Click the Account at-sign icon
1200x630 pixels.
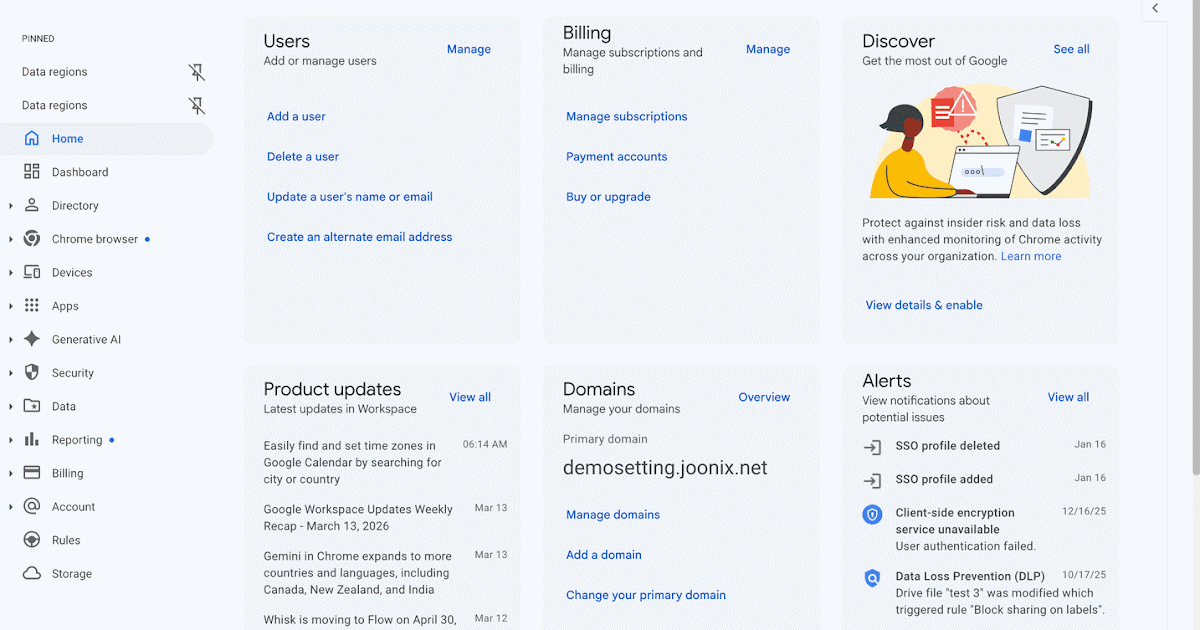click(32, 507)
